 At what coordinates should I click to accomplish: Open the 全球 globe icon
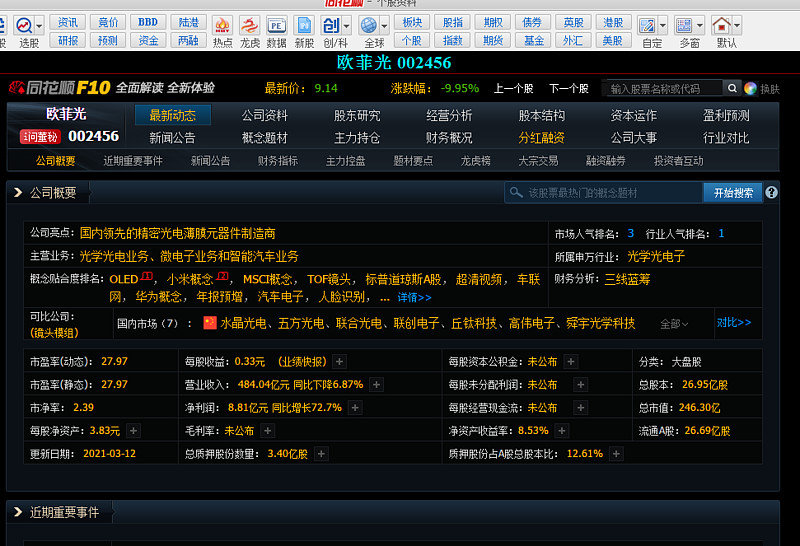[368, 25]
